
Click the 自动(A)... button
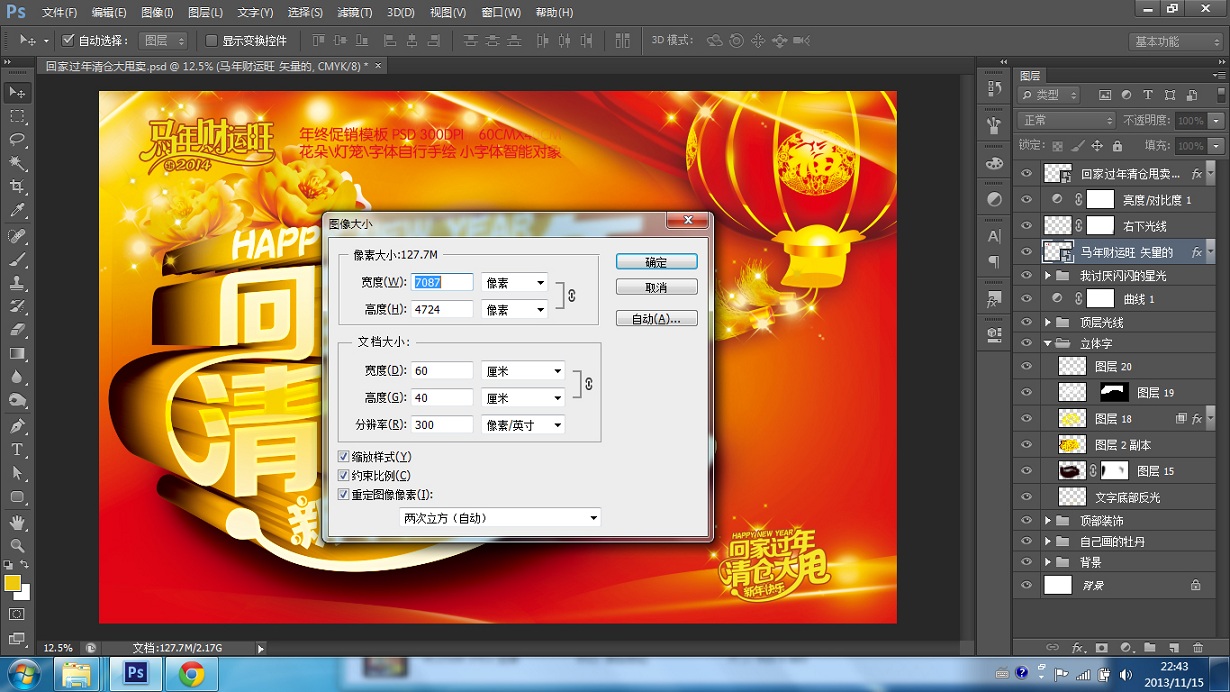656,319
